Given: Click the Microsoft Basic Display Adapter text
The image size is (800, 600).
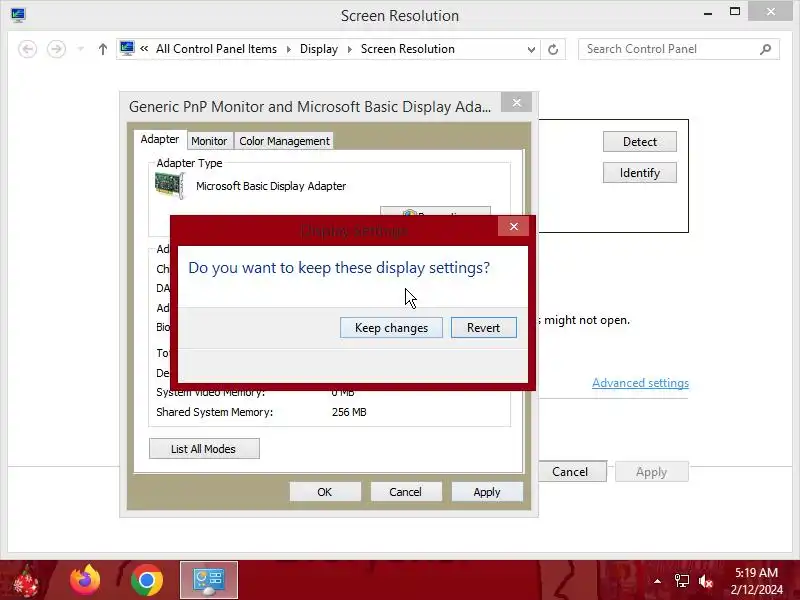Looking at the screenshot, I should (271, 186).
